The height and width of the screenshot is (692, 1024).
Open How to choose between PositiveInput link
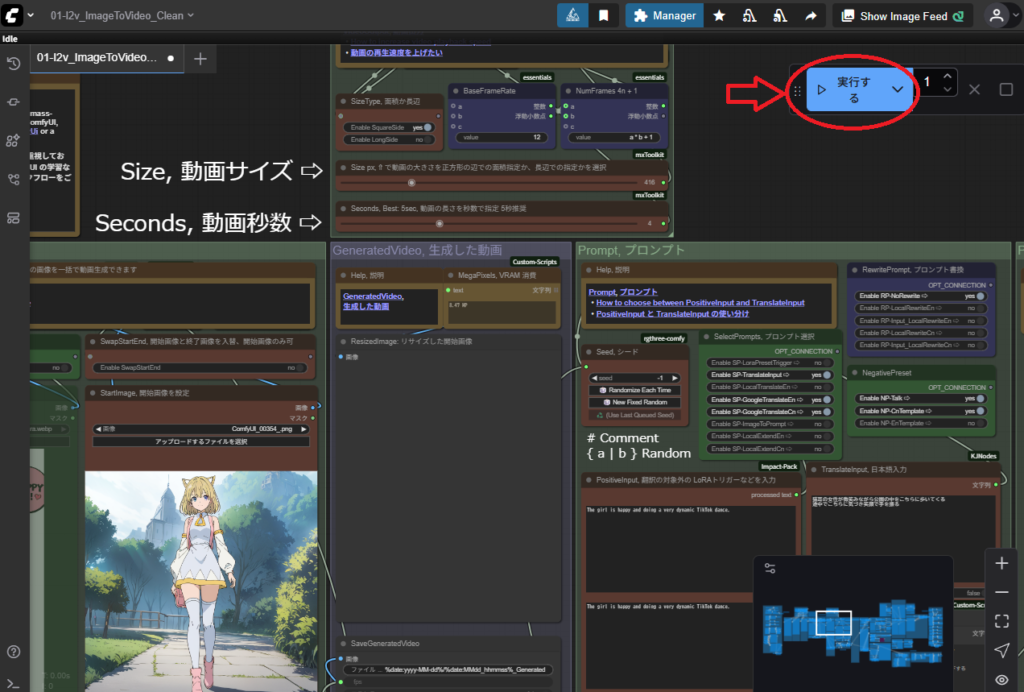700,303
